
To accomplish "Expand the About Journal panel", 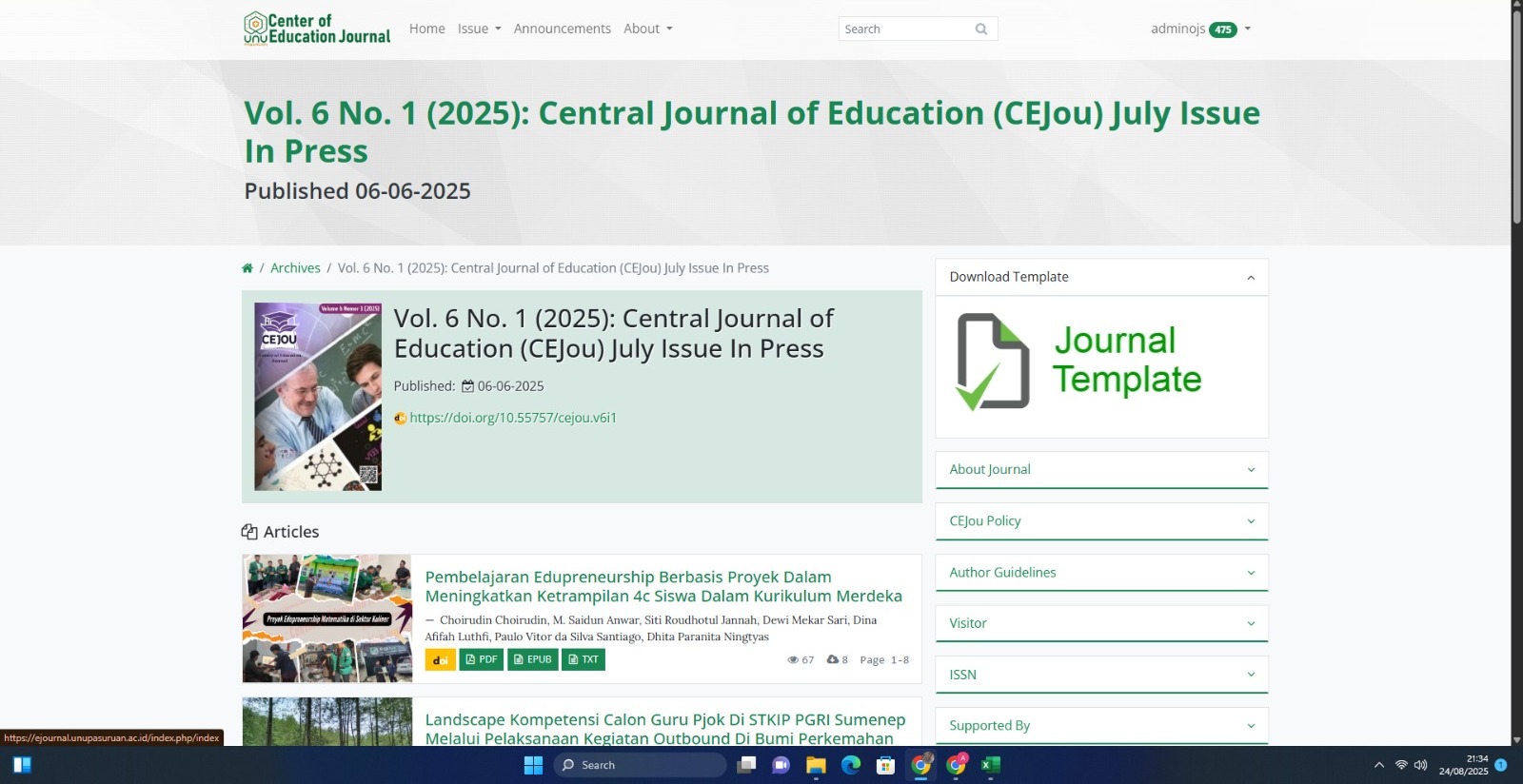I will pyautogui.click(x=1101, y=469).
